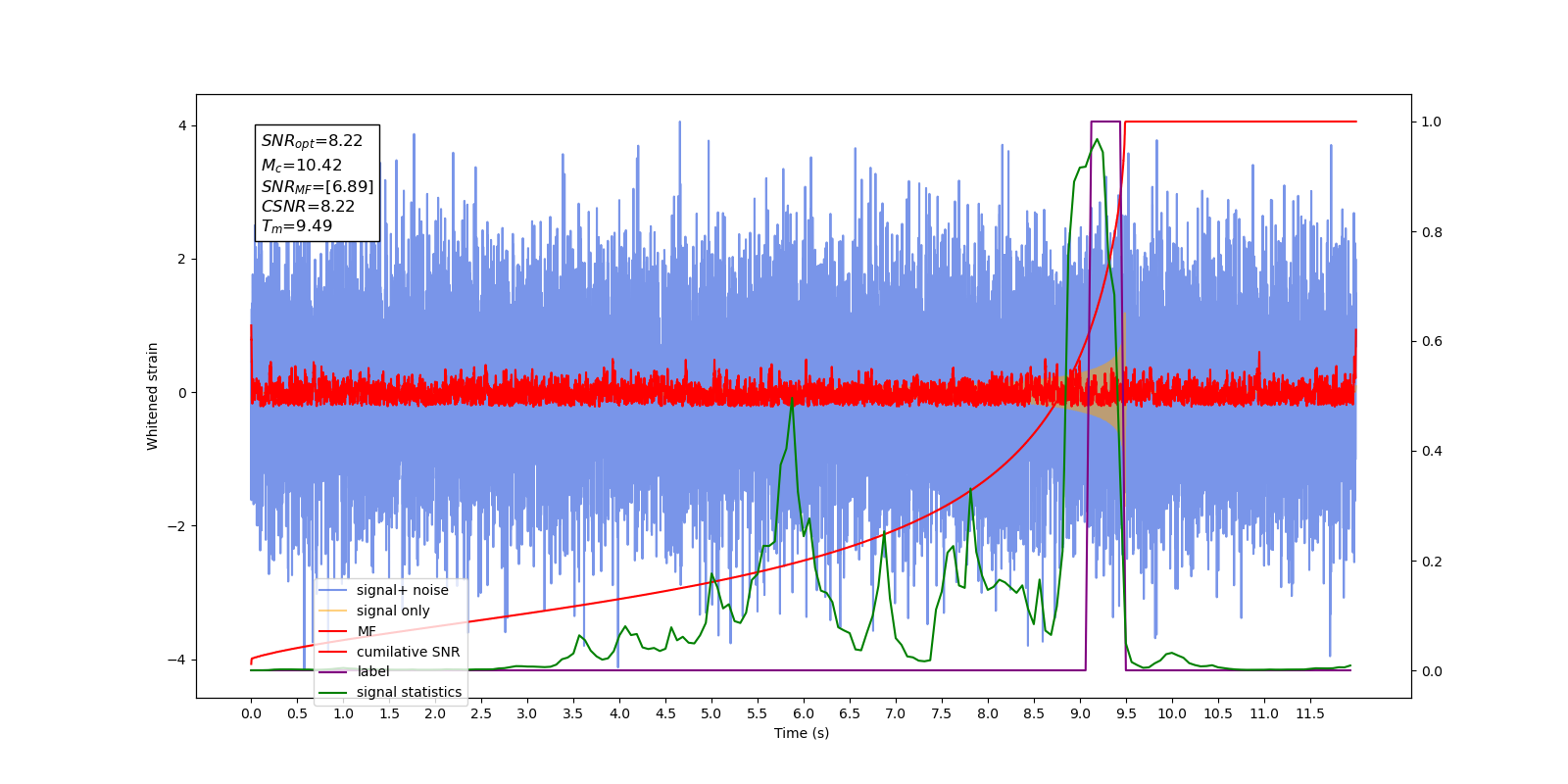Click the x-axis tick label 6.5
This screenshot has height=784, width=1568.
[850, 713]
